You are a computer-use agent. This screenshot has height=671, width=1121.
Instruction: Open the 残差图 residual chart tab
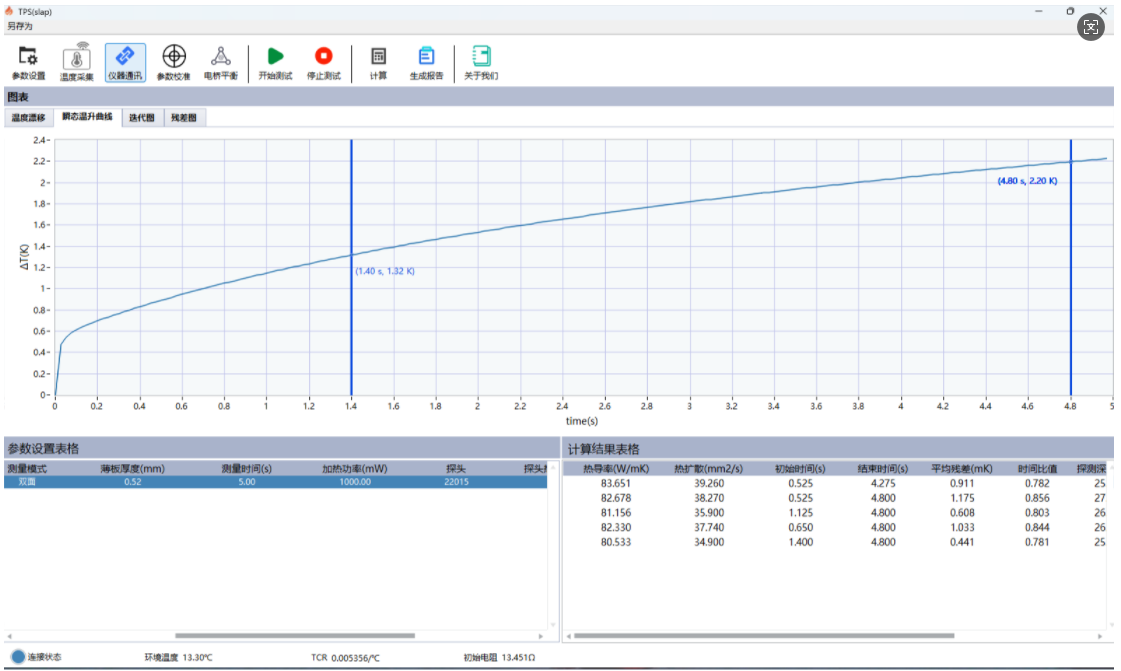click(183, 118)
